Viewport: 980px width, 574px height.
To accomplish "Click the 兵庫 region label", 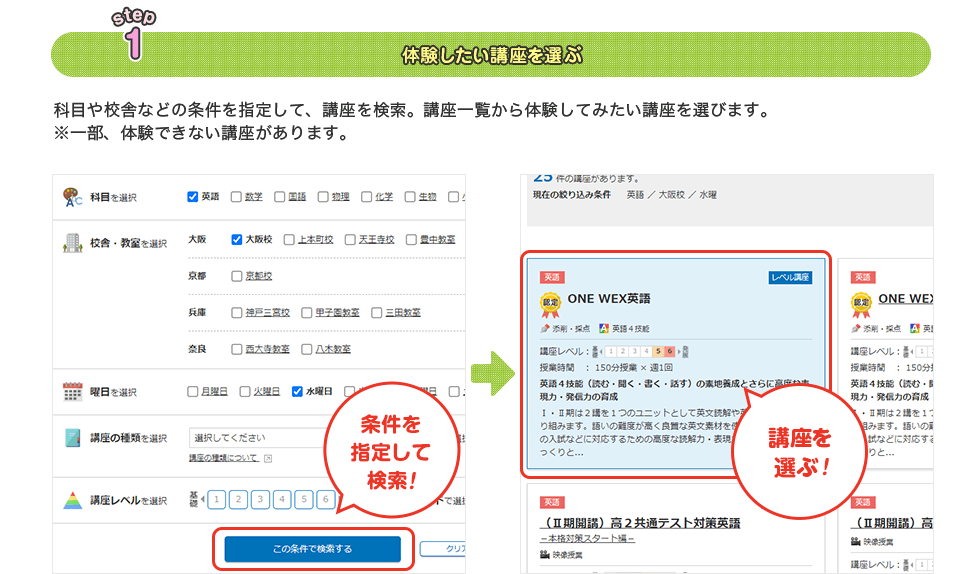I will pyautogui.click(x=197, y=312).
